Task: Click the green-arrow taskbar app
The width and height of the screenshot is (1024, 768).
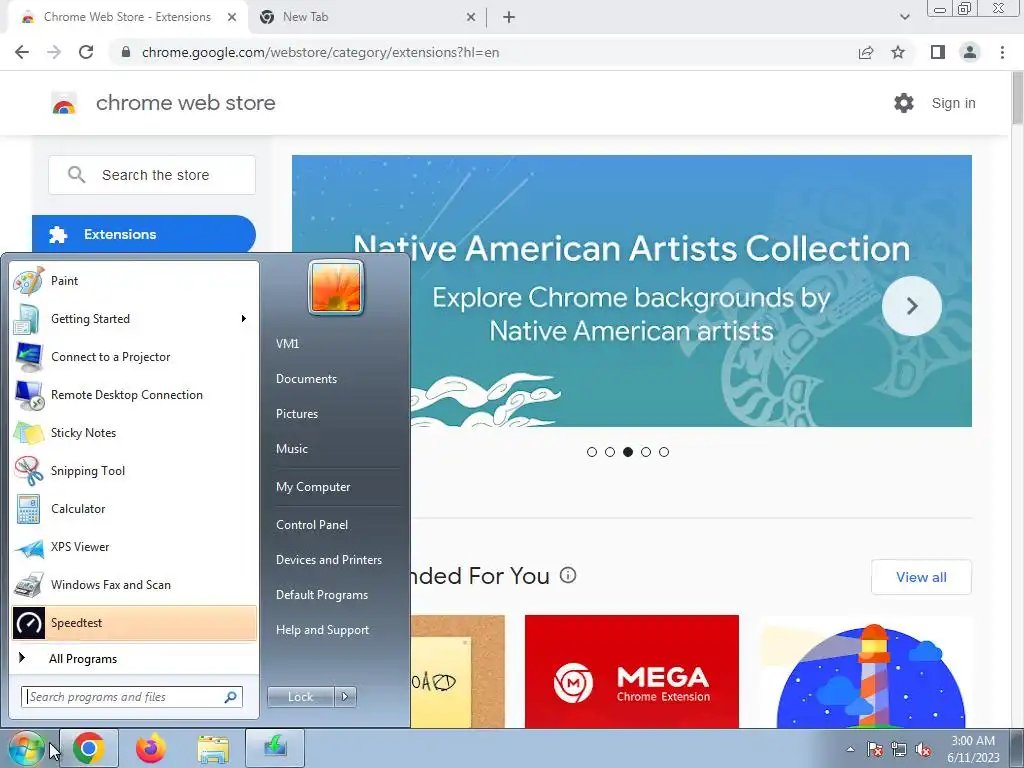Action: point(275,748)
